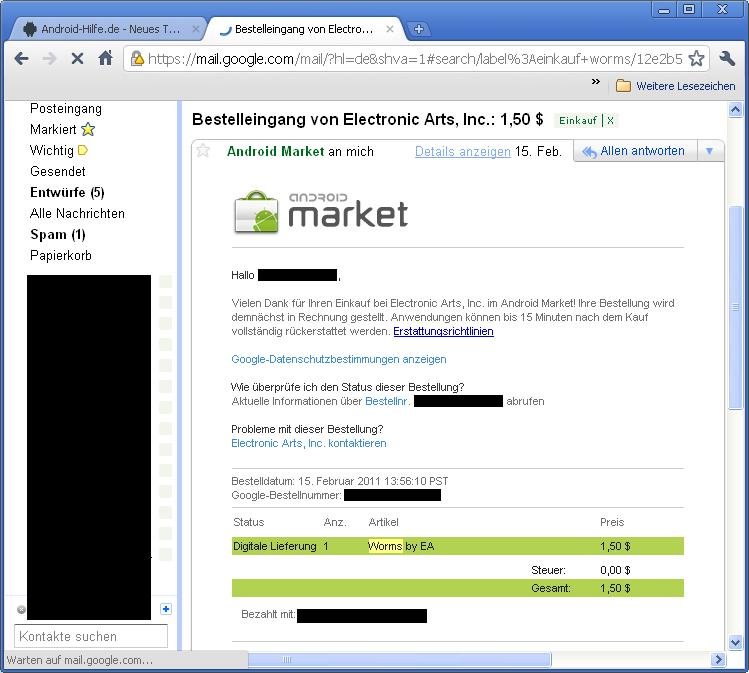749x673 pixels.
Task: Open the Wichtig folder
Action: tap(58, 150)
